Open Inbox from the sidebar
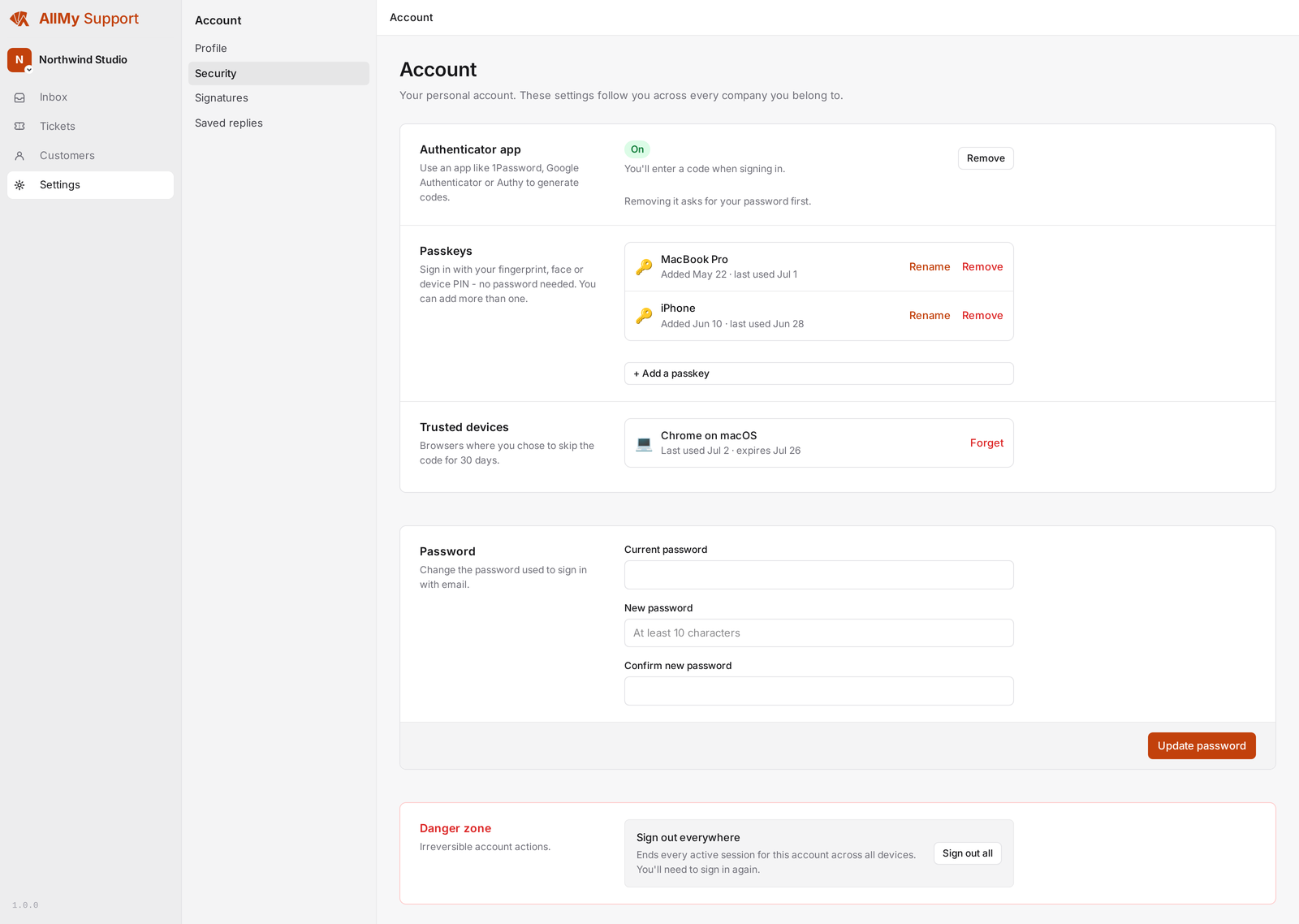This screenshot has width=1299, height=924. click(x=90, y=97)
